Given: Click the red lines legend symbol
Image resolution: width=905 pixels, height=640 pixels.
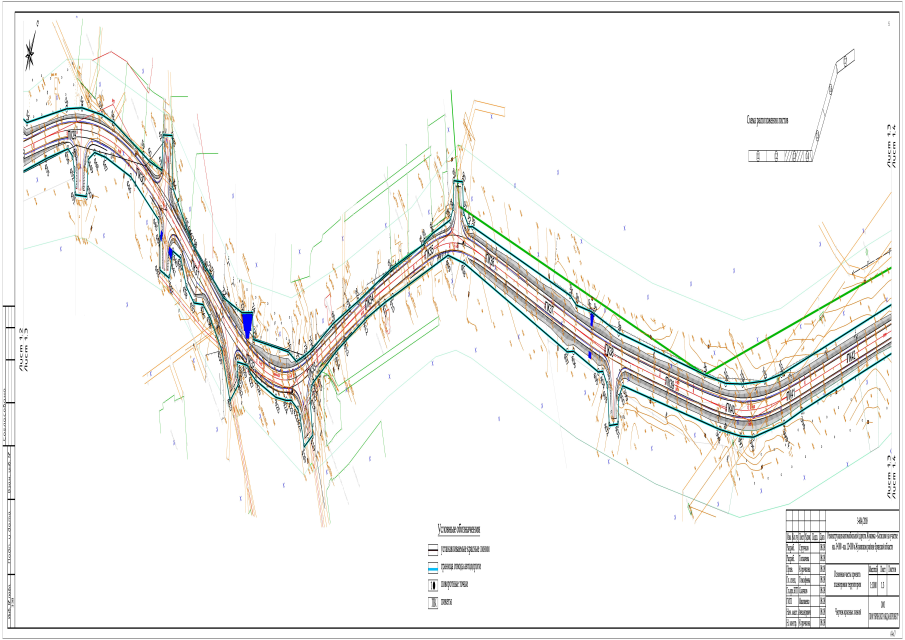Looking at the screenshot, I should click(x=432, y=549).
